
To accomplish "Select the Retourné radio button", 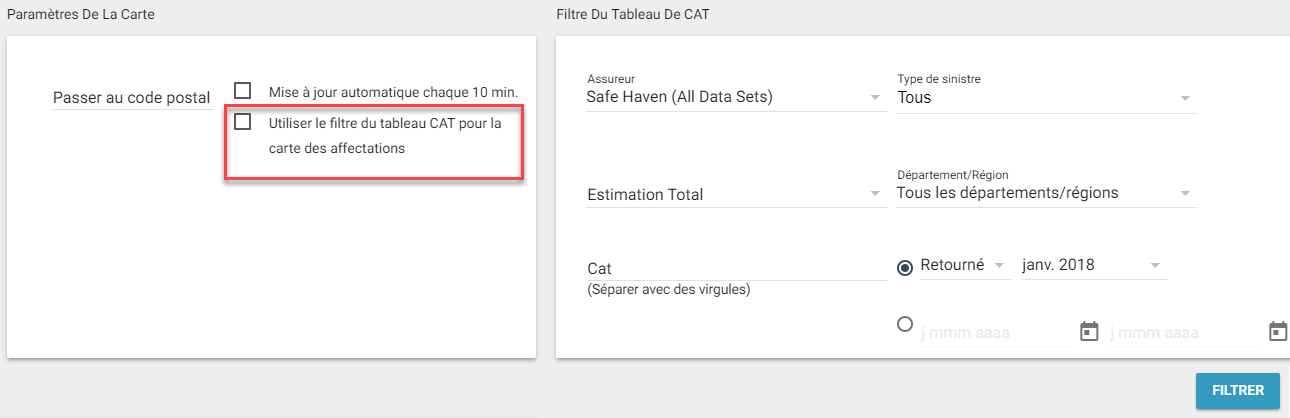I will click(x=905, y=266).
